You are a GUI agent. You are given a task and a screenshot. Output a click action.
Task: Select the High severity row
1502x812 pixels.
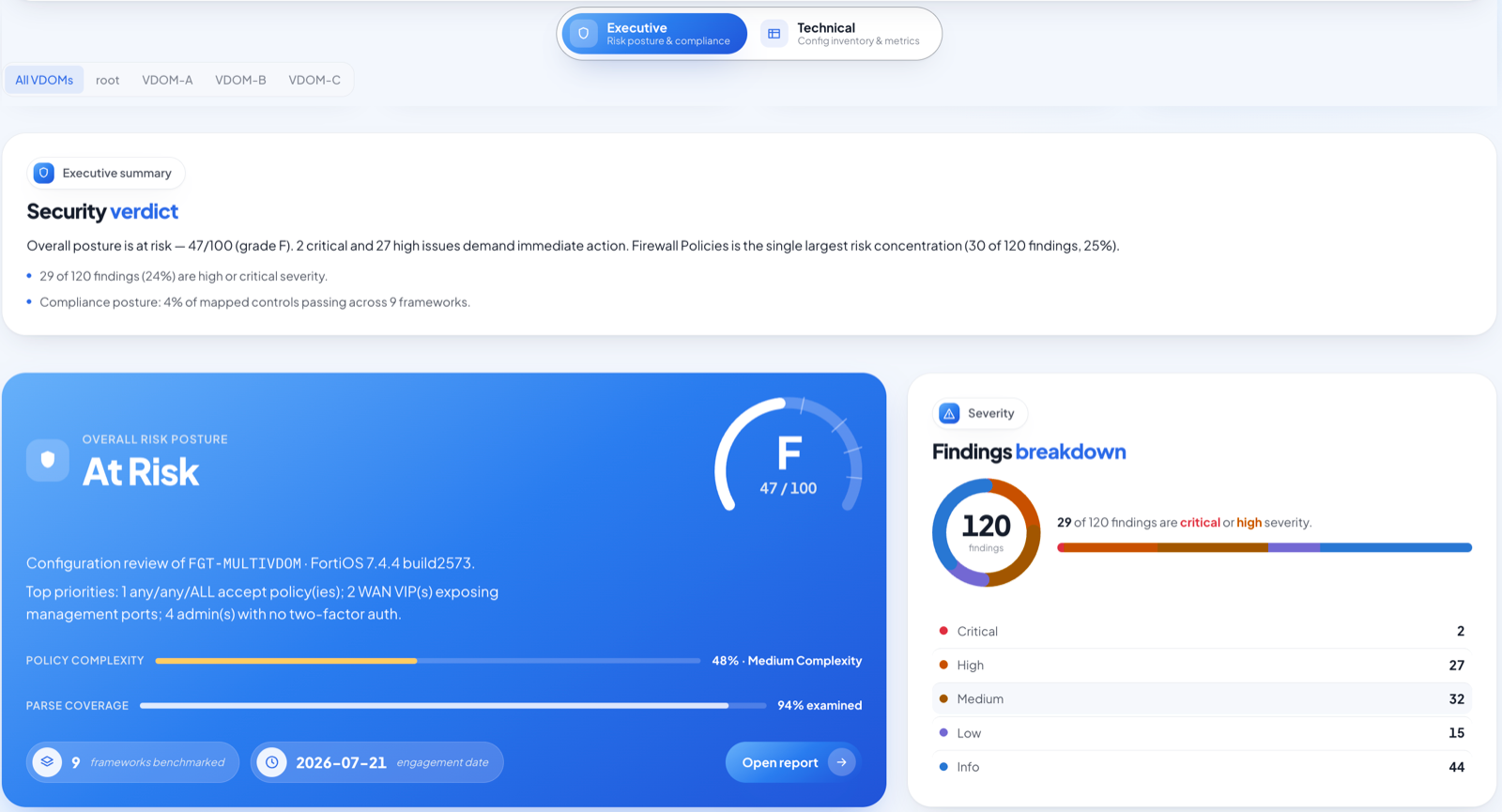1202,665
